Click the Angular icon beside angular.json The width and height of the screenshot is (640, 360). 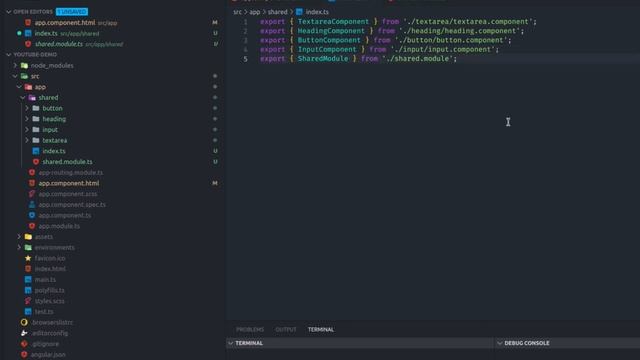click(24, 354)
